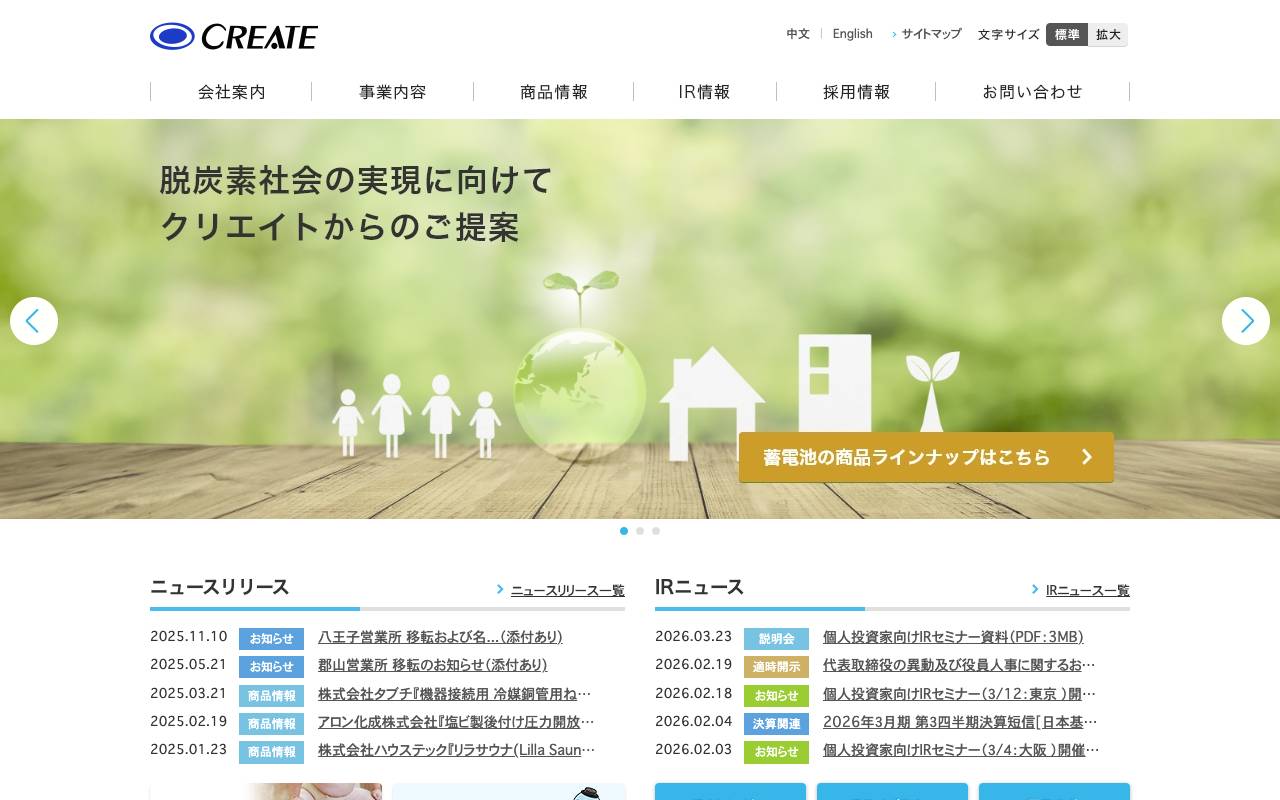The height and width of the screenshot is (800, 1280).
Task: Switch the site language to English
Action: [852, 34]
